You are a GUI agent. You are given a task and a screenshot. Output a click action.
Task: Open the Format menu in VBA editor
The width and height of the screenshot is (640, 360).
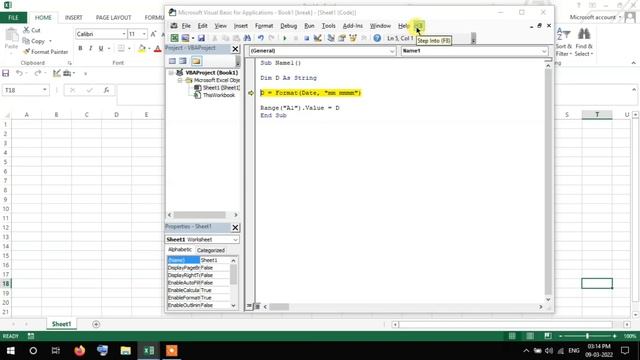[x=264, y=26]
